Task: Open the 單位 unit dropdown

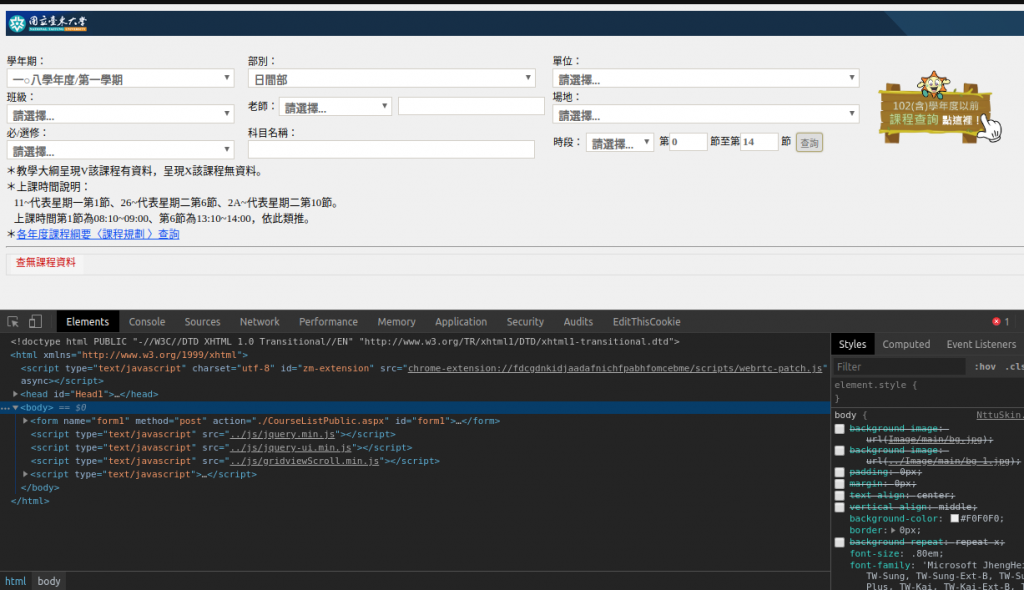Action: (705, 79)
